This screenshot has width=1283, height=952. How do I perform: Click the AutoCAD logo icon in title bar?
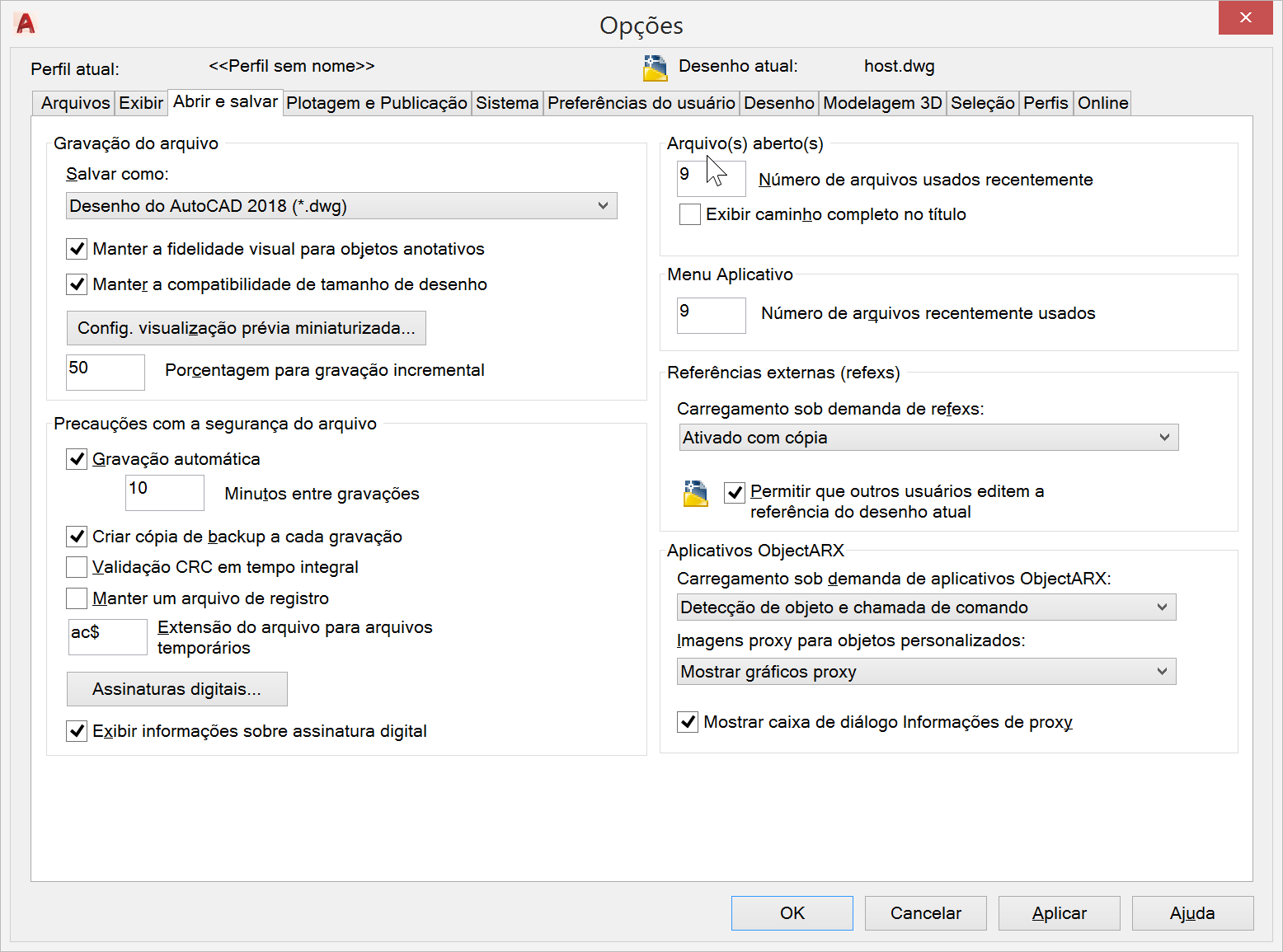pyautogui.click(x=26, y=24)
